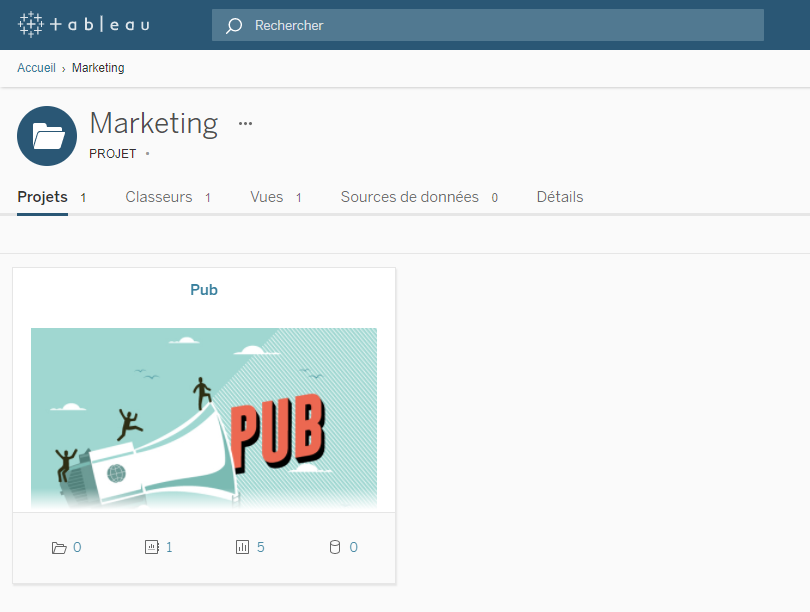Click the classeur icon on the Pub card
Image resolution: width=810 pixels, height=612 pixels.
153,547
